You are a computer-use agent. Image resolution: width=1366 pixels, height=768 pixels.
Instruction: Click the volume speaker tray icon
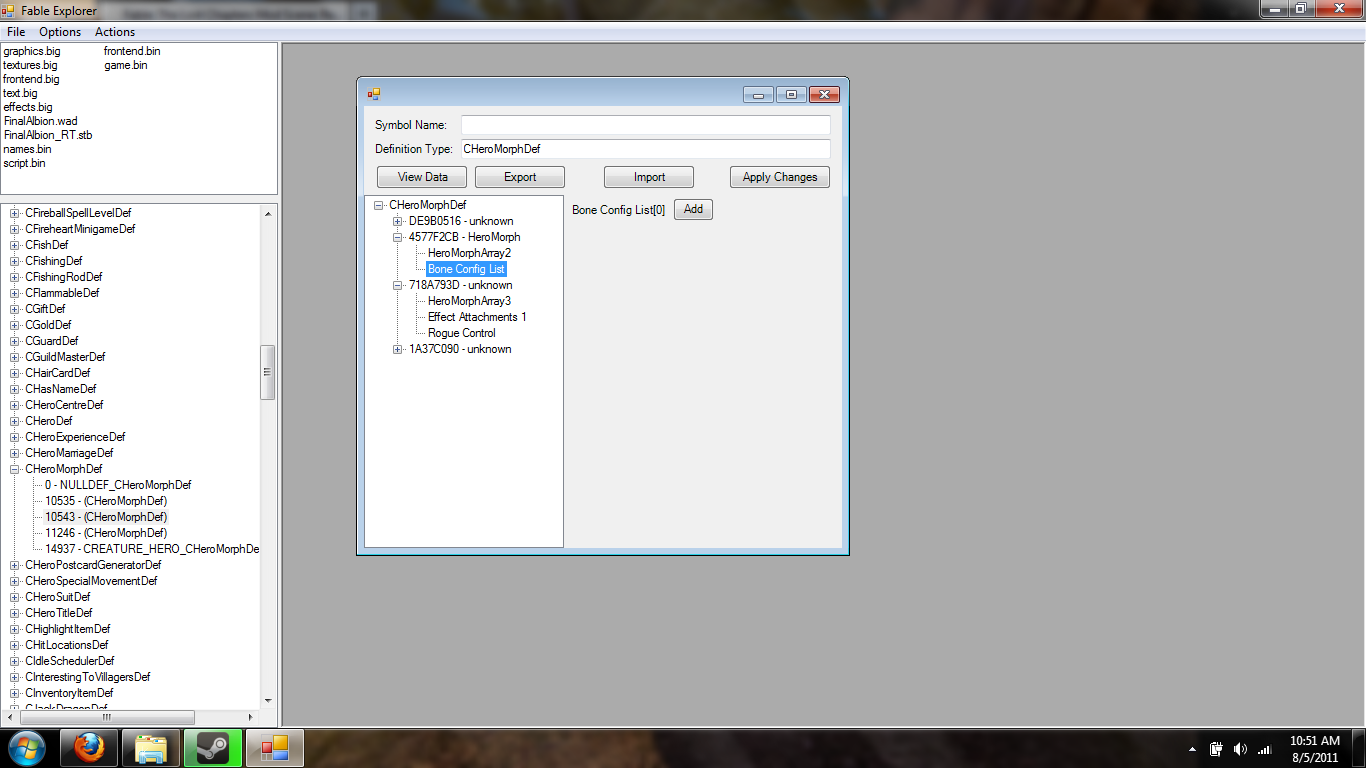coord(1240,749)
